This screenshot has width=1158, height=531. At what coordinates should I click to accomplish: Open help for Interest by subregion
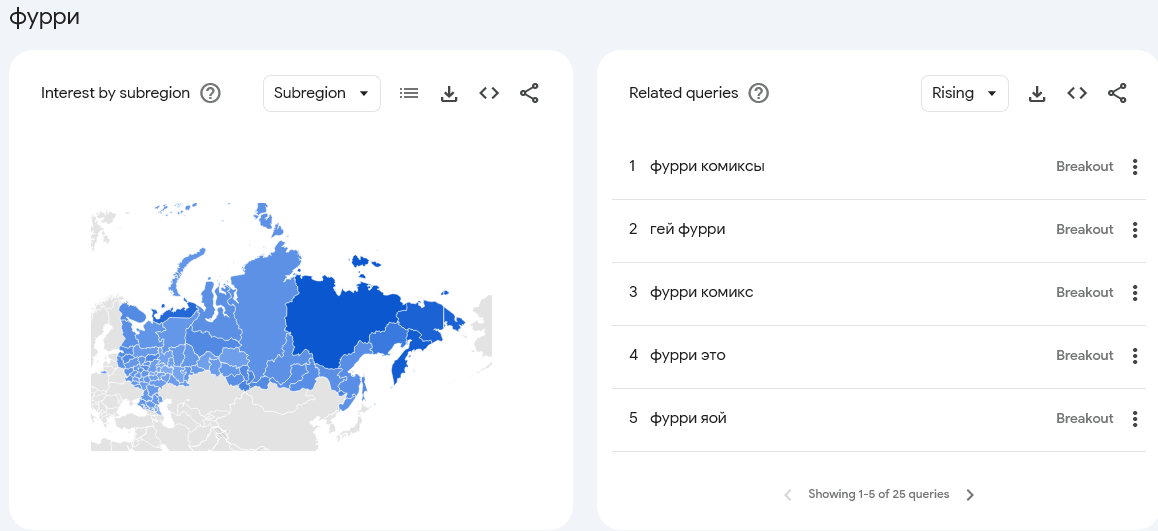210,93
